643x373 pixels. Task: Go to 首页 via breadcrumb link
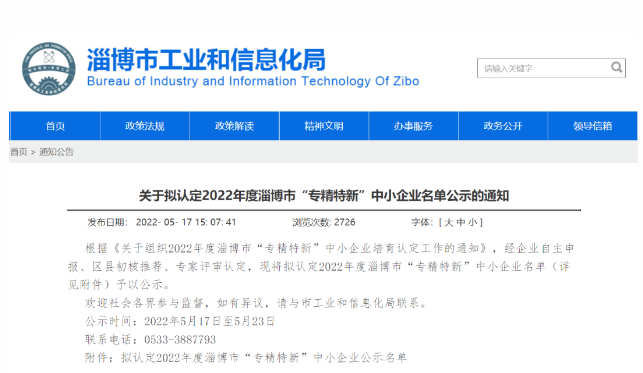pyautogui.click(x=18, y=152)
